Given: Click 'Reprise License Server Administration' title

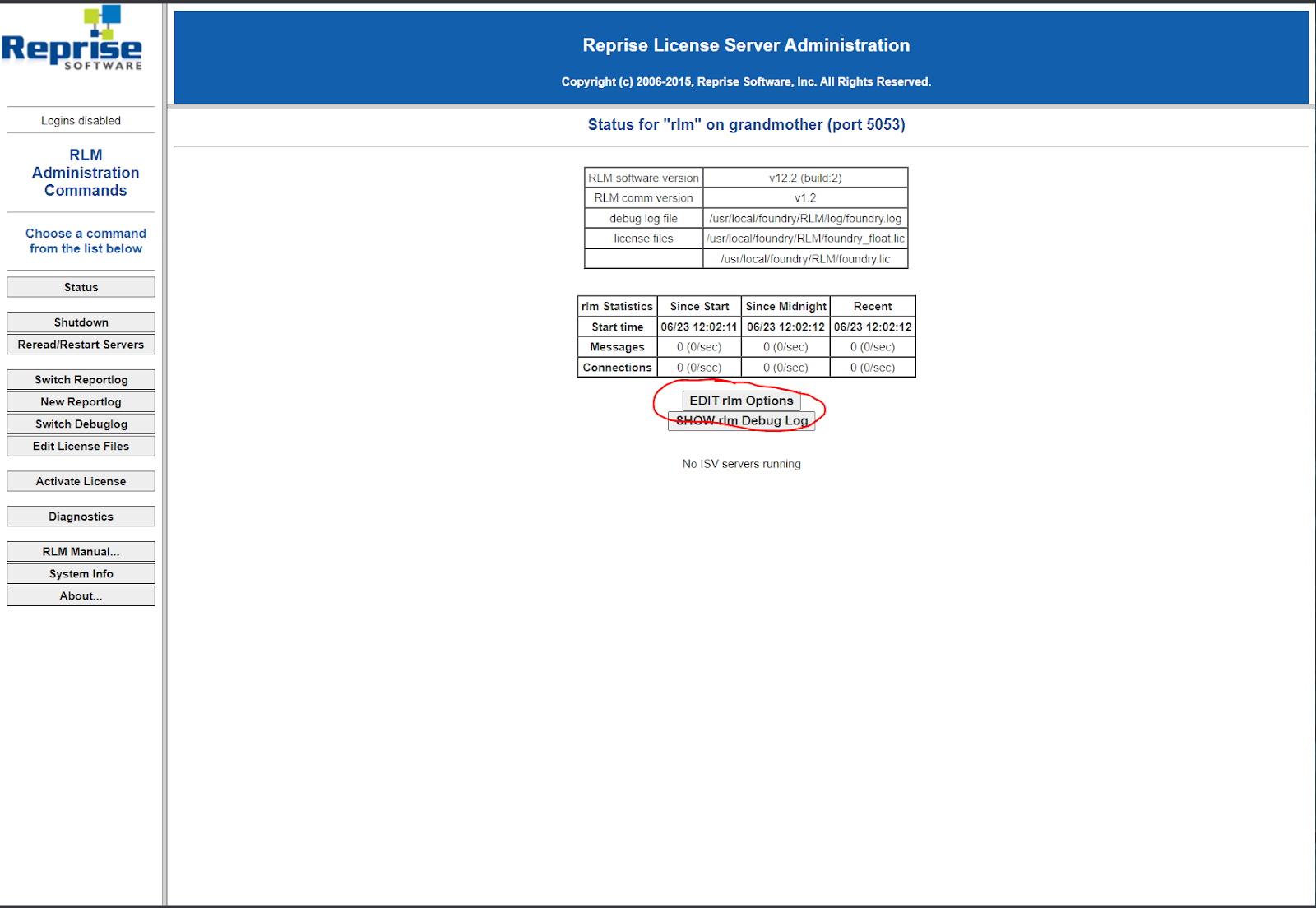Looking at the screenshot, I should [746, 45].
